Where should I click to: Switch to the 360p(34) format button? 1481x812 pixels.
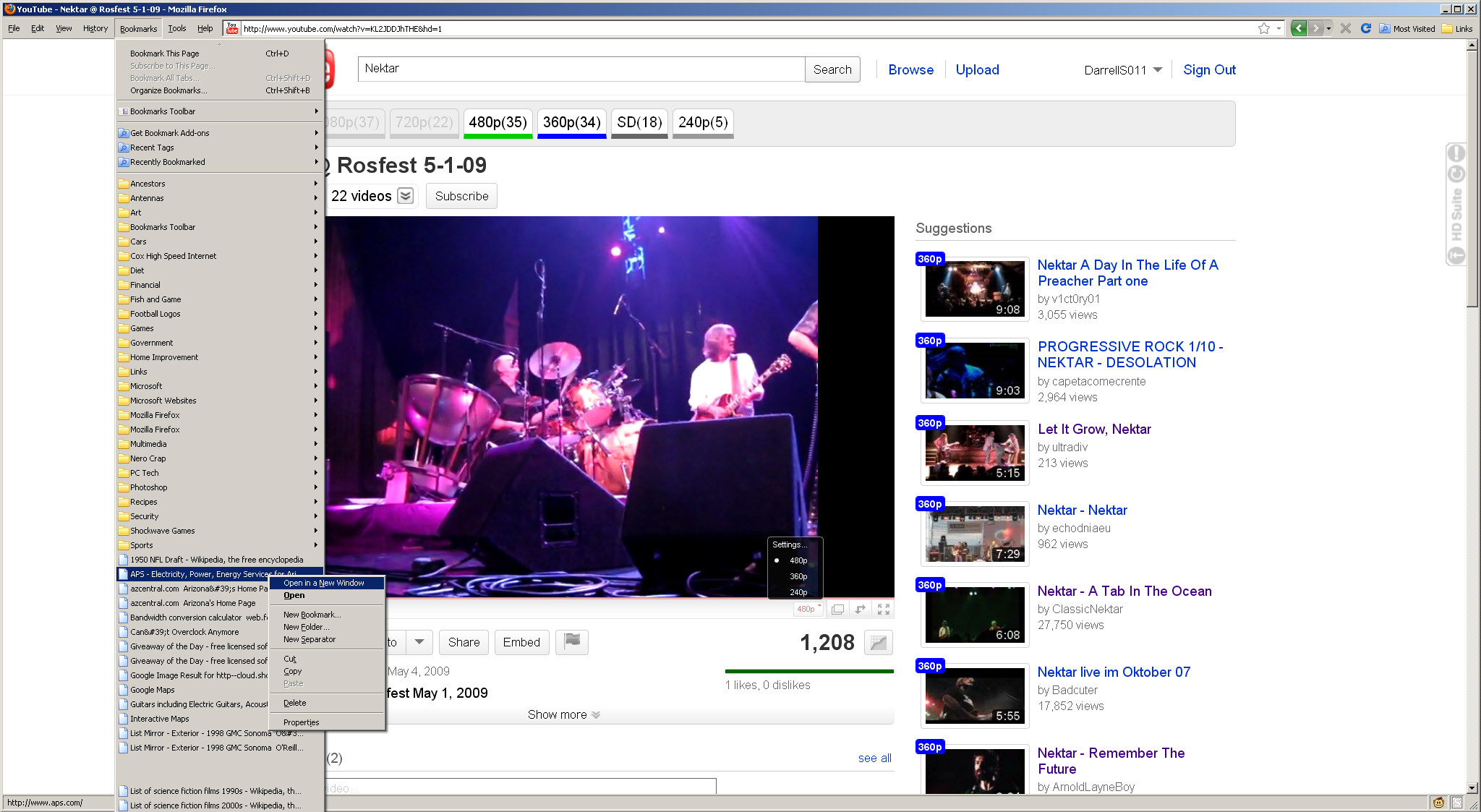[x=571, y=122]
